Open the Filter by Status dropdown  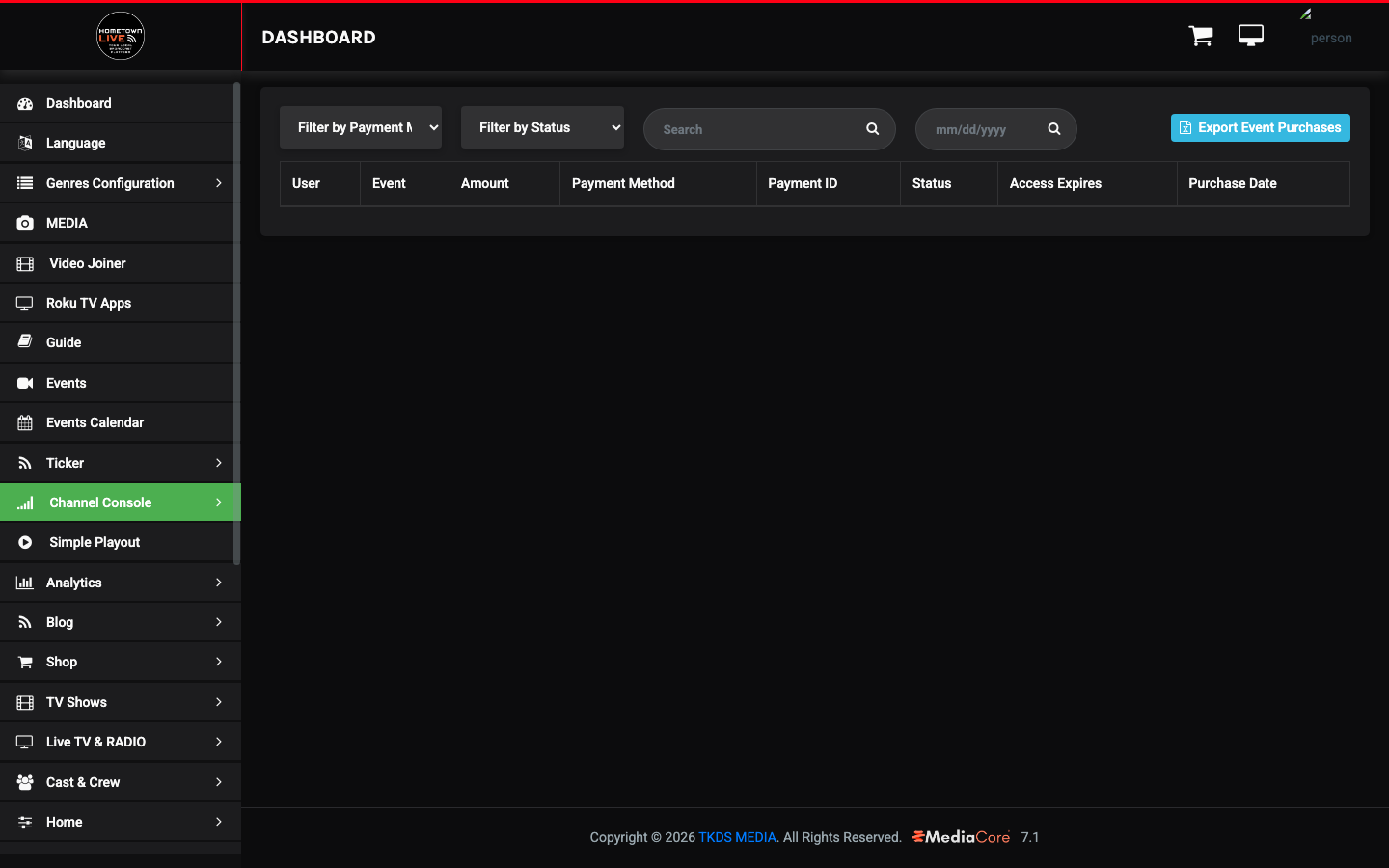pos(542,127)
